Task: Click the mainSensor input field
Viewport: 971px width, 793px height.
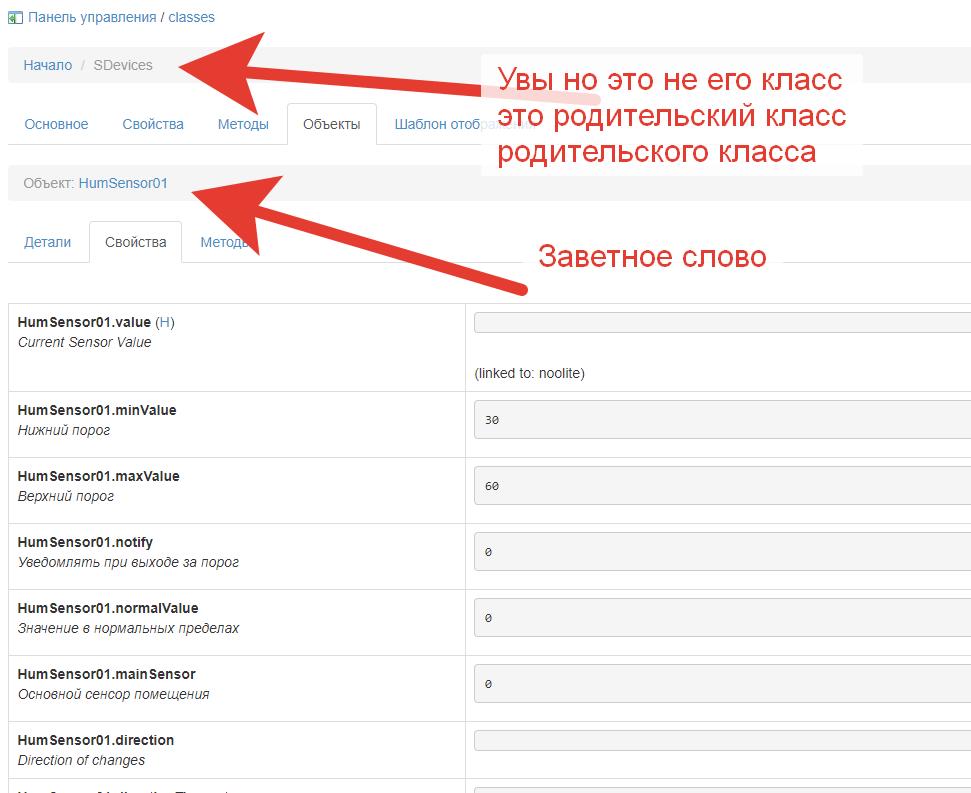Action: [722, 684]
